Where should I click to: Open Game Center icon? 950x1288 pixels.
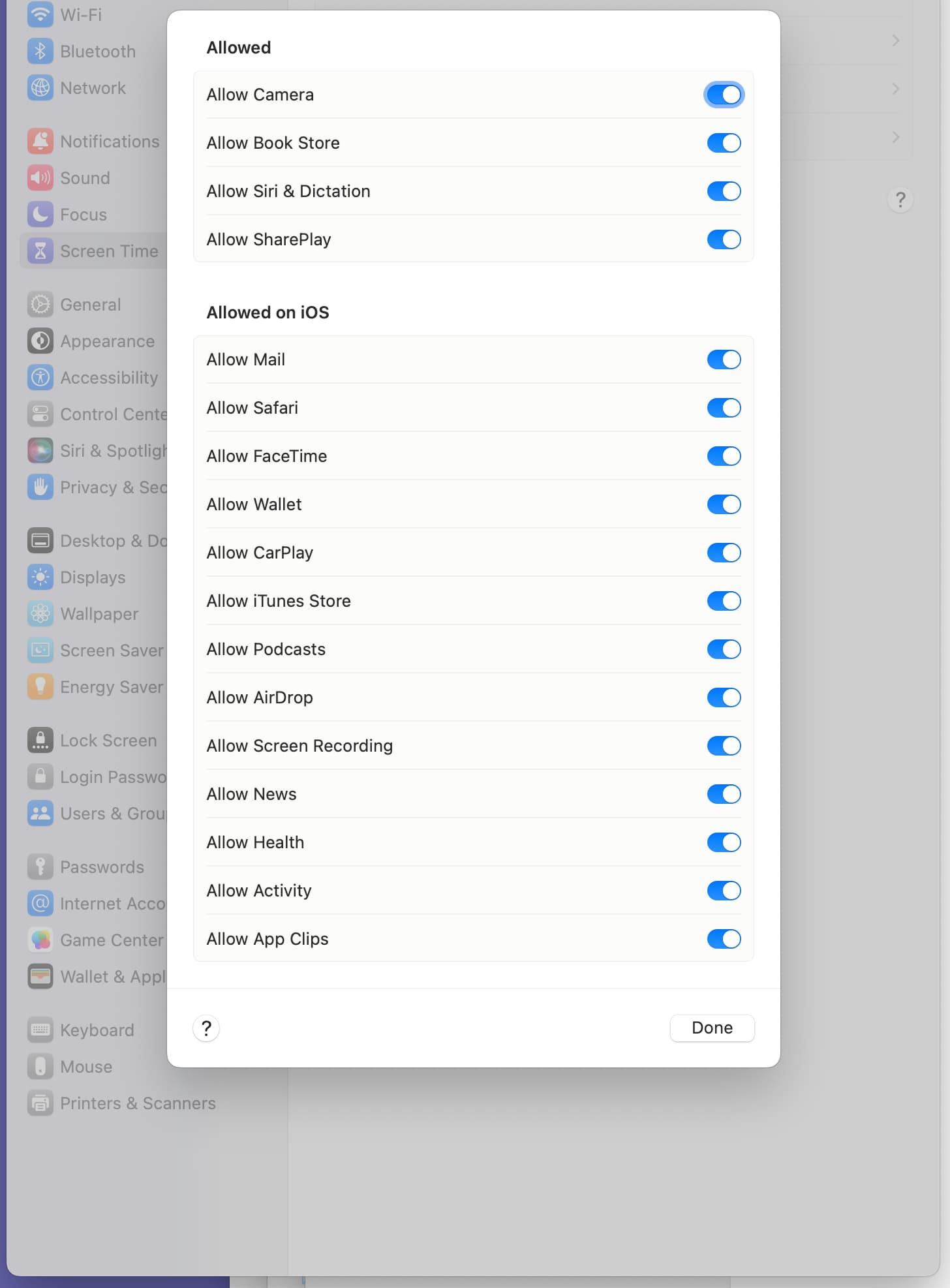point(40,940)
